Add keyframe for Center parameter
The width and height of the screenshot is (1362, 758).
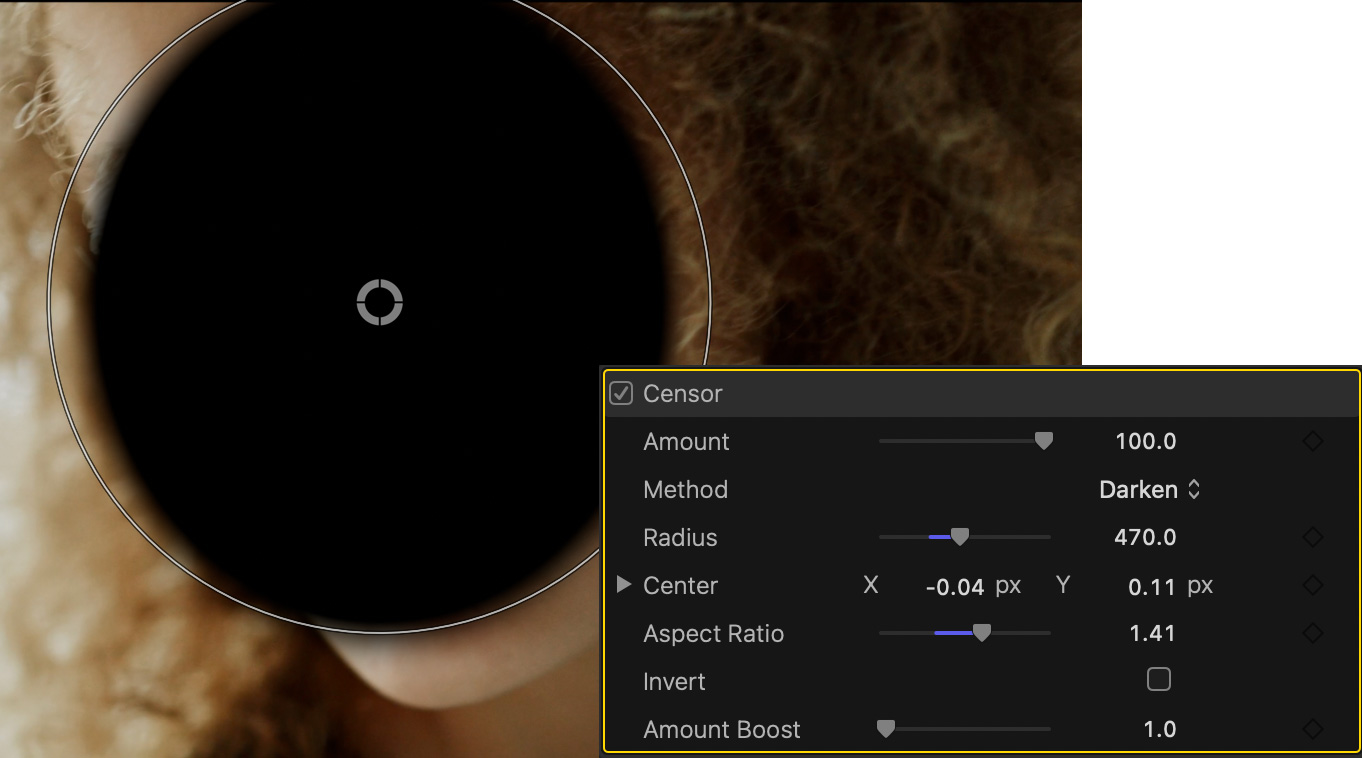click(x=1313, y=585)
